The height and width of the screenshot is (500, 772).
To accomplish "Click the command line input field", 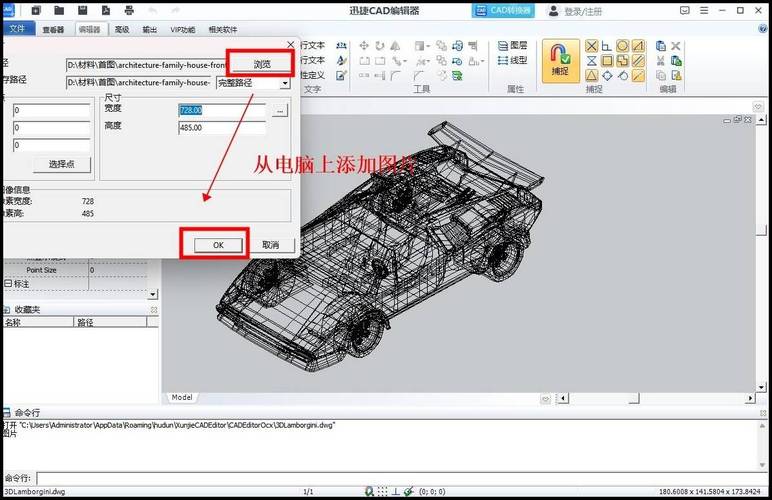I will [401, 478].
